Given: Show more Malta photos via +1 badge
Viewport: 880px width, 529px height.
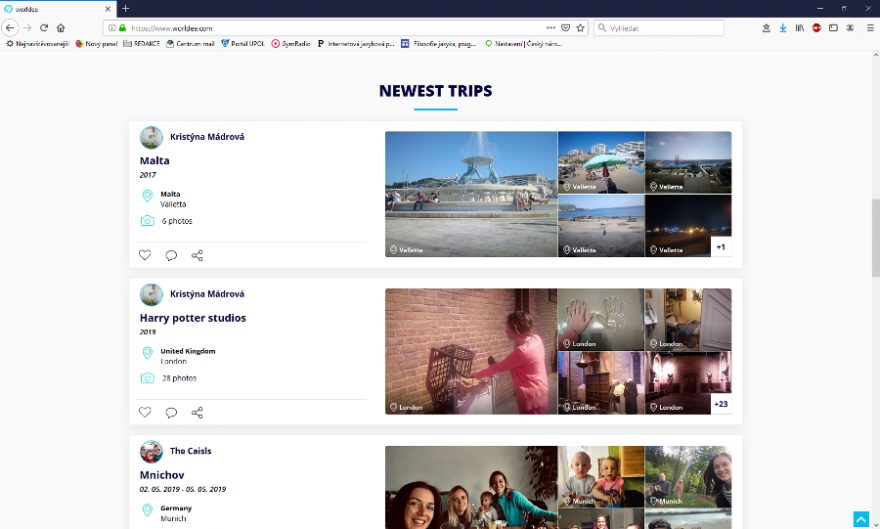Looking at the screenshot, I should [721, 246].
